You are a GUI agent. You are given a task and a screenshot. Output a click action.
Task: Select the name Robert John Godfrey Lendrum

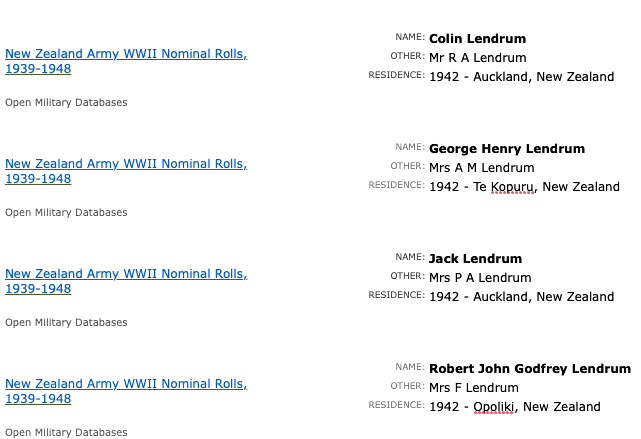pos(529,369)
